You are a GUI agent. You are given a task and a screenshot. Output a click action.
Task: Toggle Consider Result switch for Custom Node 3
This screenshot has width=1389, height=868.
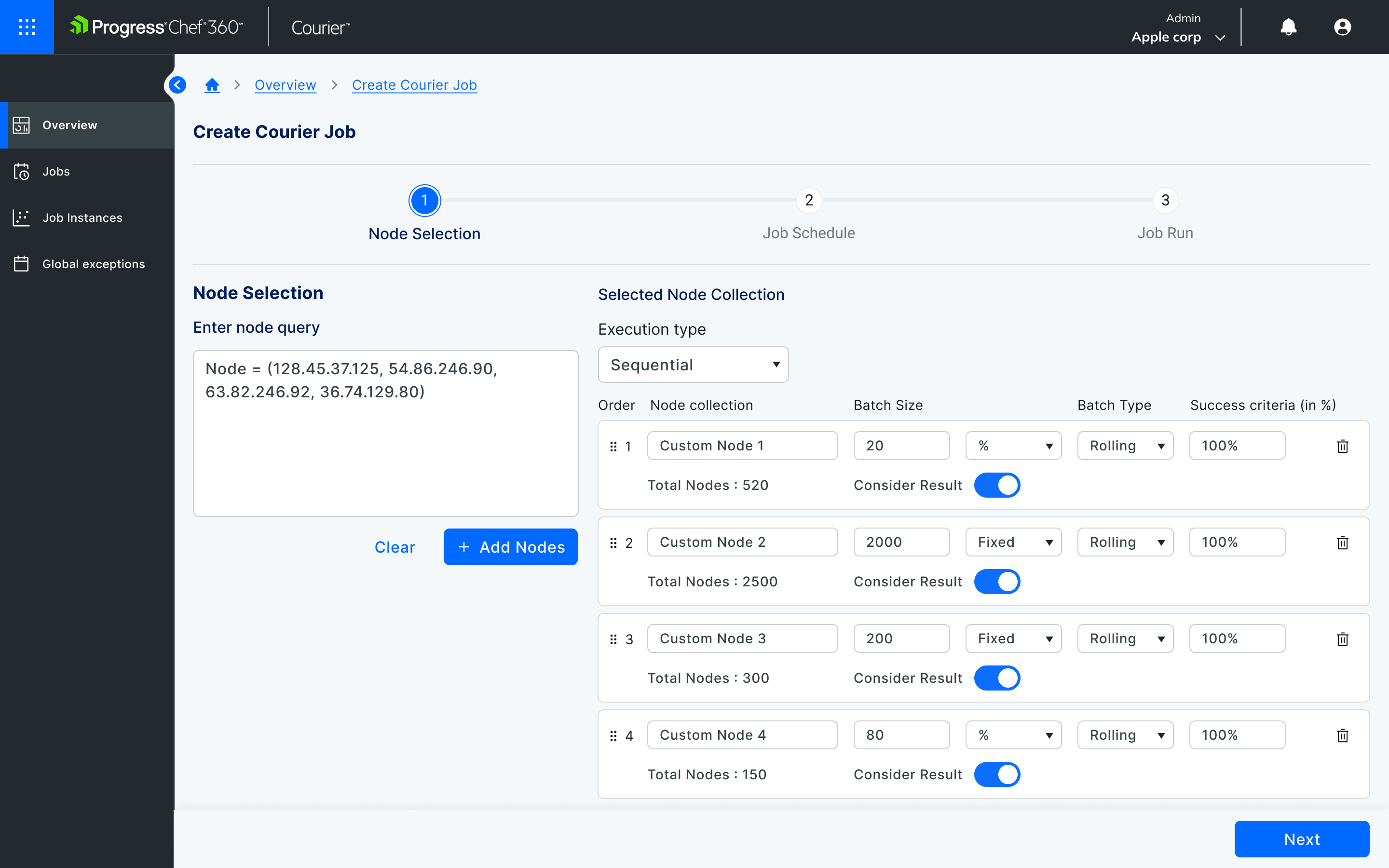[x=997, y=678]
